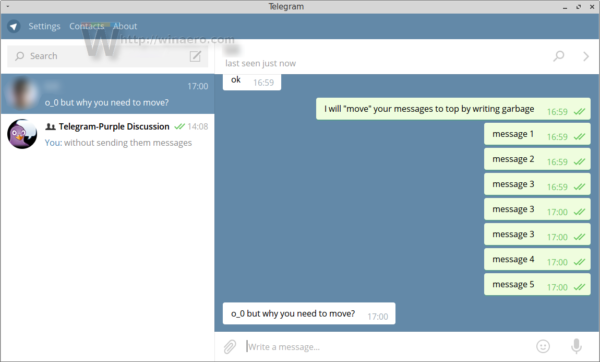
Task: Record a voice message with microphone icon
Action: [x=576, y=346]
